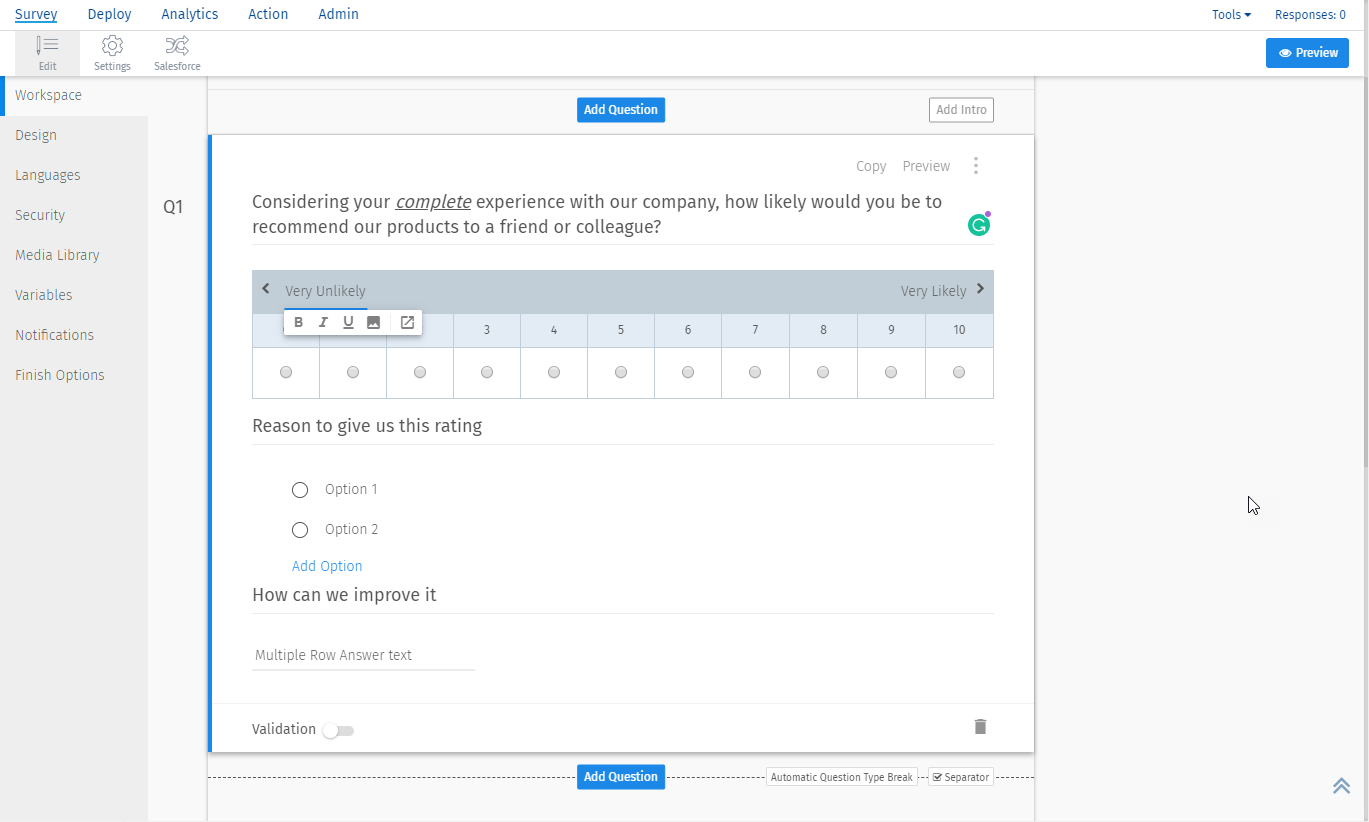
Task: Apply Bold formatting in the text toolbar
Action: pyautogui.click(x=298, y=322)
